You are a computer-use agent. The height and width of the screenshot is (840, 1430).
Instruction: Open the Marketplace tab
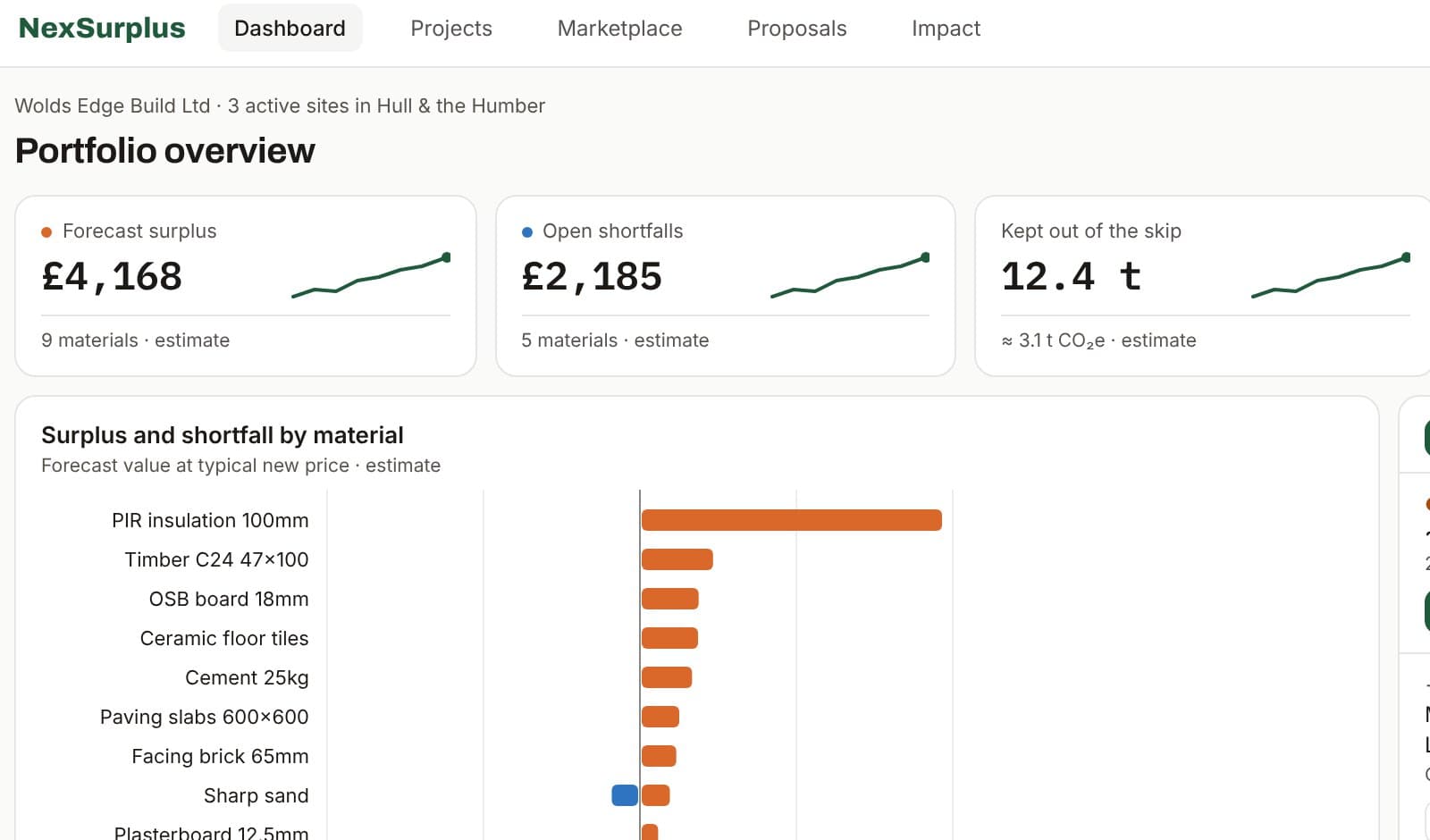619,29
